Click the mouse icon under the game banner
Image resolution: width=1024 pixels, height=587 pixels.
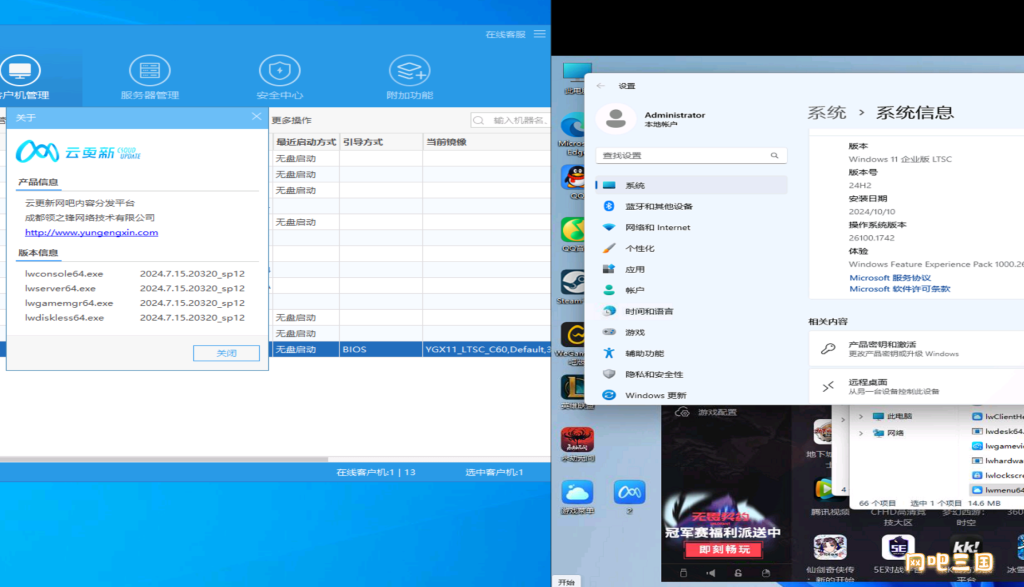tap(683, 573)
